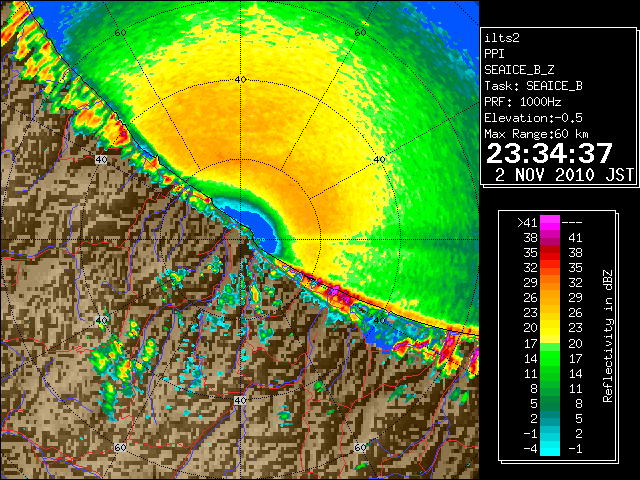This screenshot has height=480, width=640.
Task: Click the "Max Range:60 km" line
Action: 536,134
